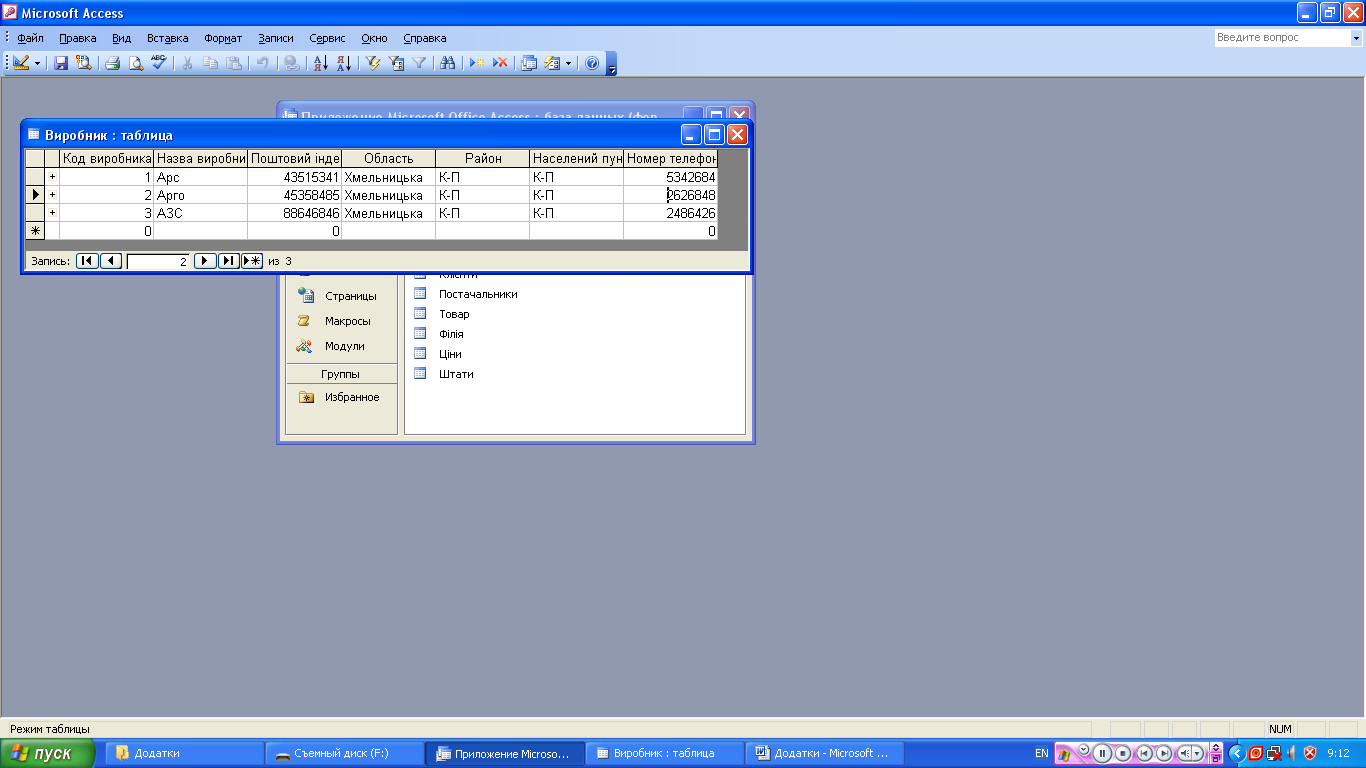Select Страницы in the database window
Image resolution: width=1366 pixels, height=768 pixels.
(340, 296)
